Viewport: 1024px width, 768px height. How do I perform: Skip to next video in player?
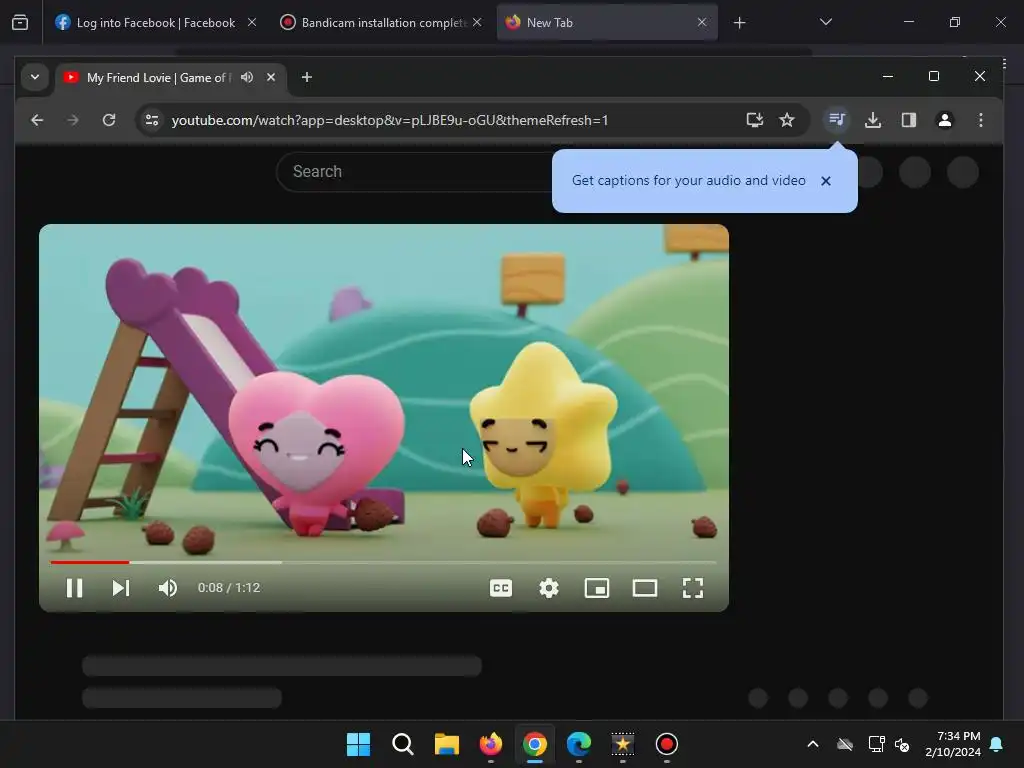click(x=121, y=588)
